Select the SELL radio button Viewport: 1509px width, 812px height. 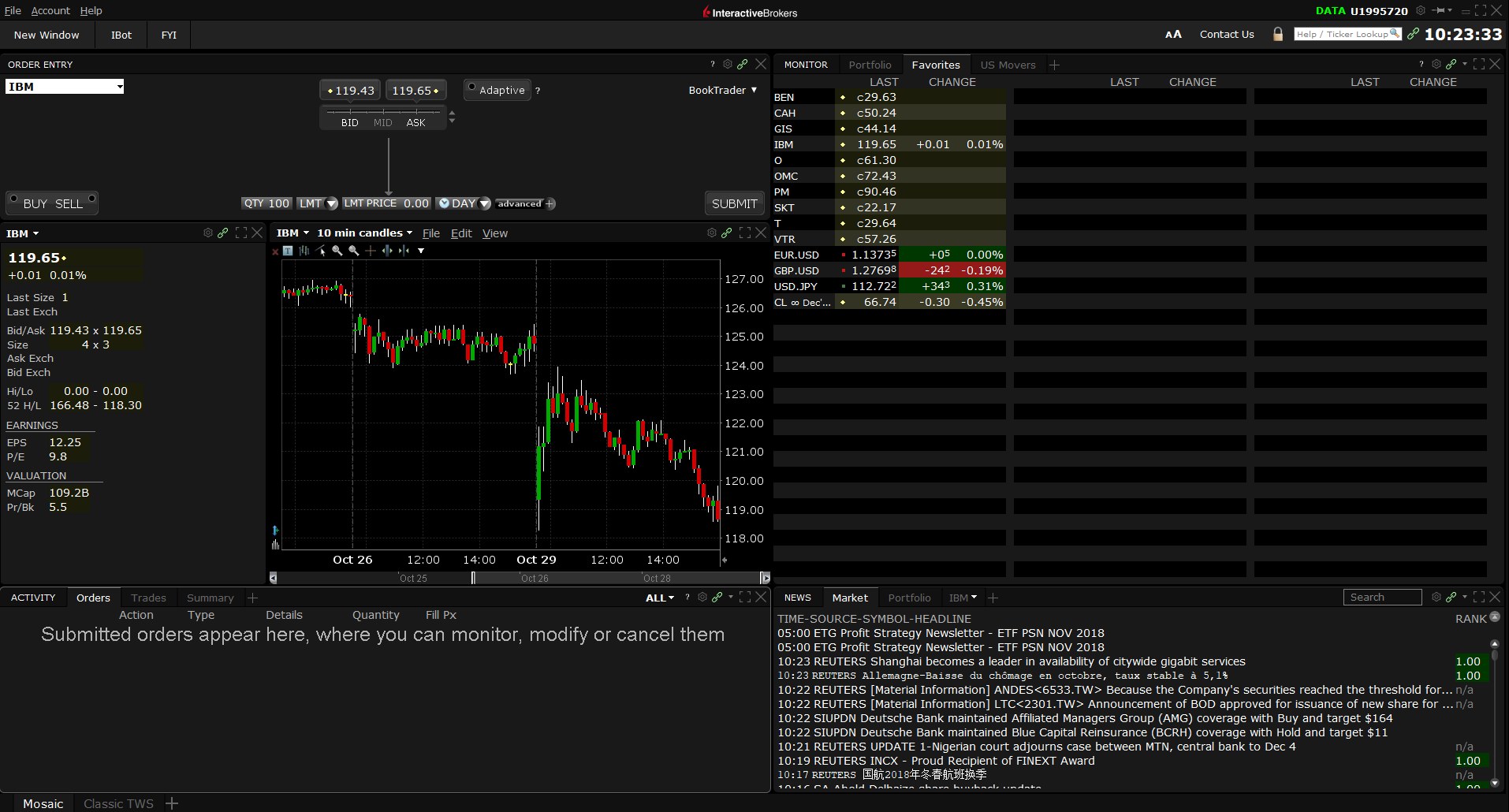pyautogui.click(x=91, y=199)
